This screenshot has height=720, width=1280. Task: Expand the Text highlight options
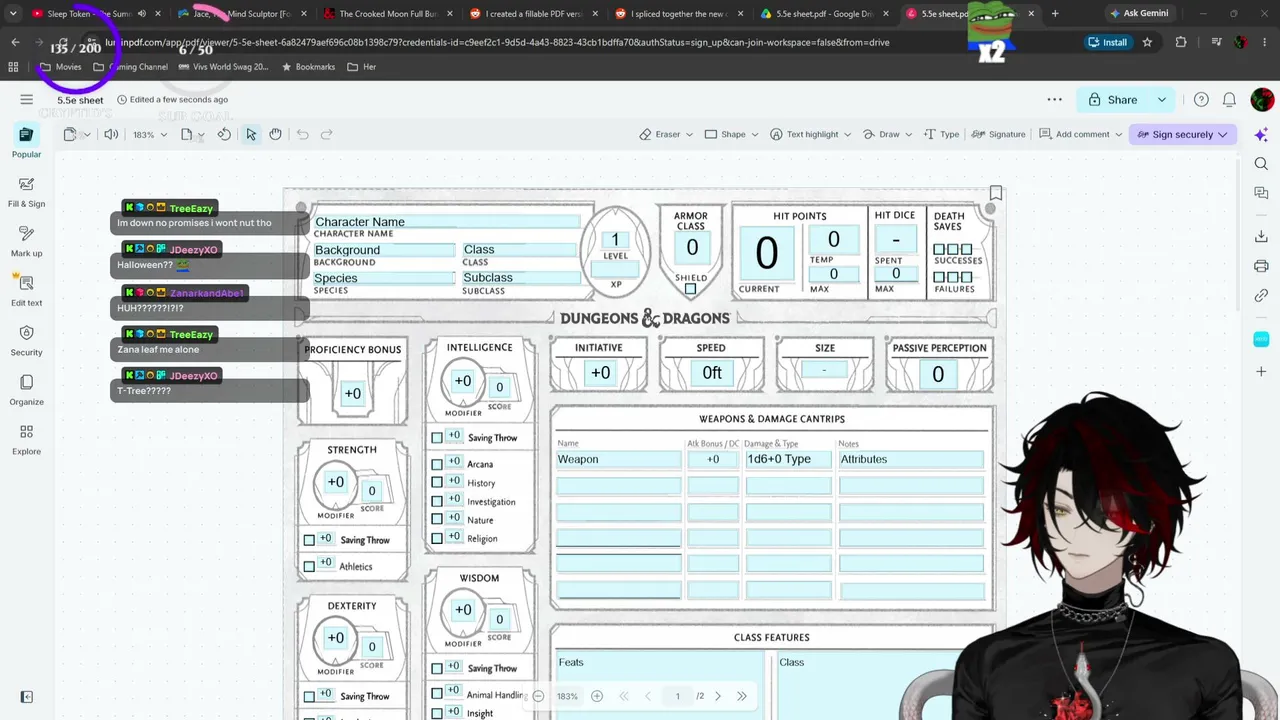point(848,134)
